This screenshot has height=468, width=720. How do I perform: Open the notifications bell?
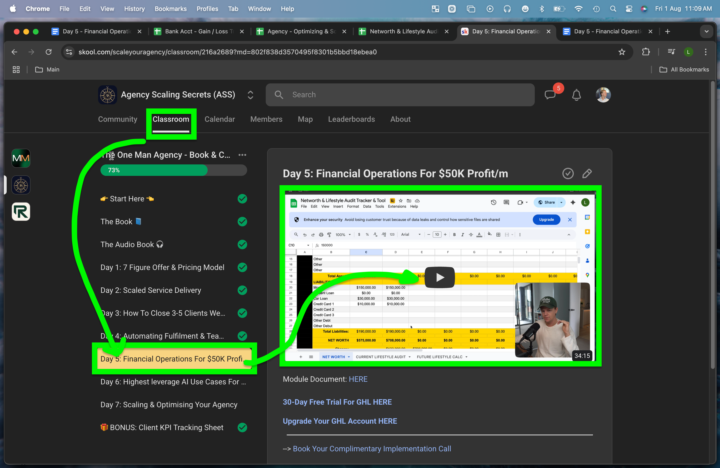(x=576, y=95)
